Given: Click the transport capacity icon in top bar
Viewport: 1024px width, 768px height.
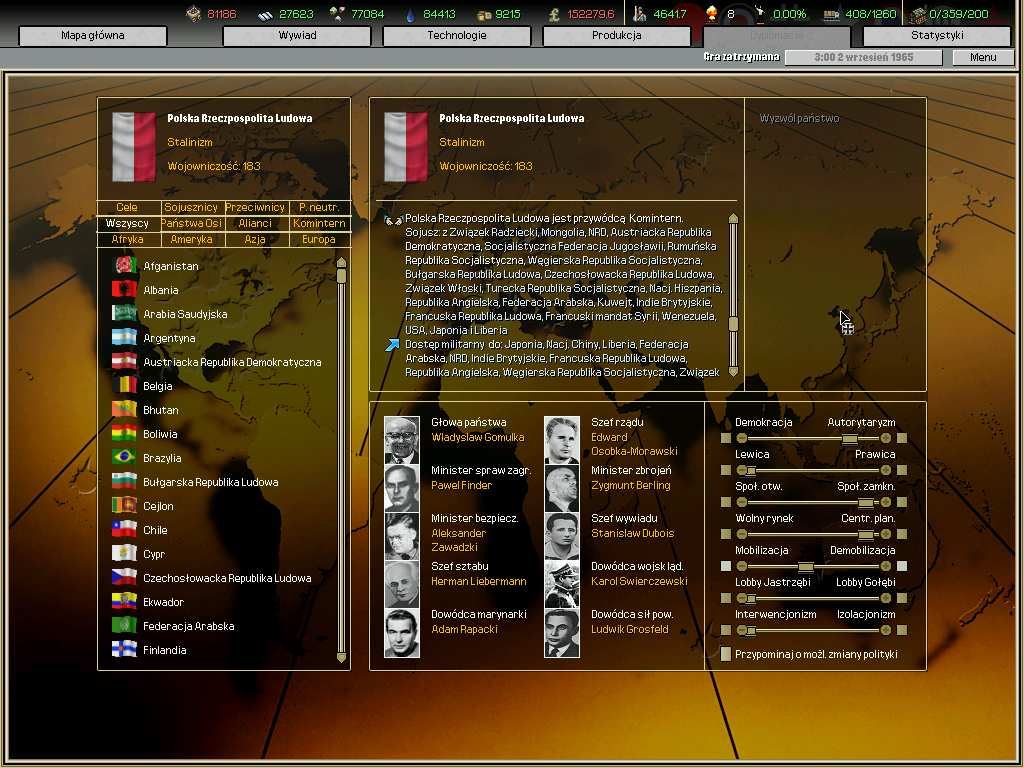Looking at the screenshot, I should [x=831, y=14].
